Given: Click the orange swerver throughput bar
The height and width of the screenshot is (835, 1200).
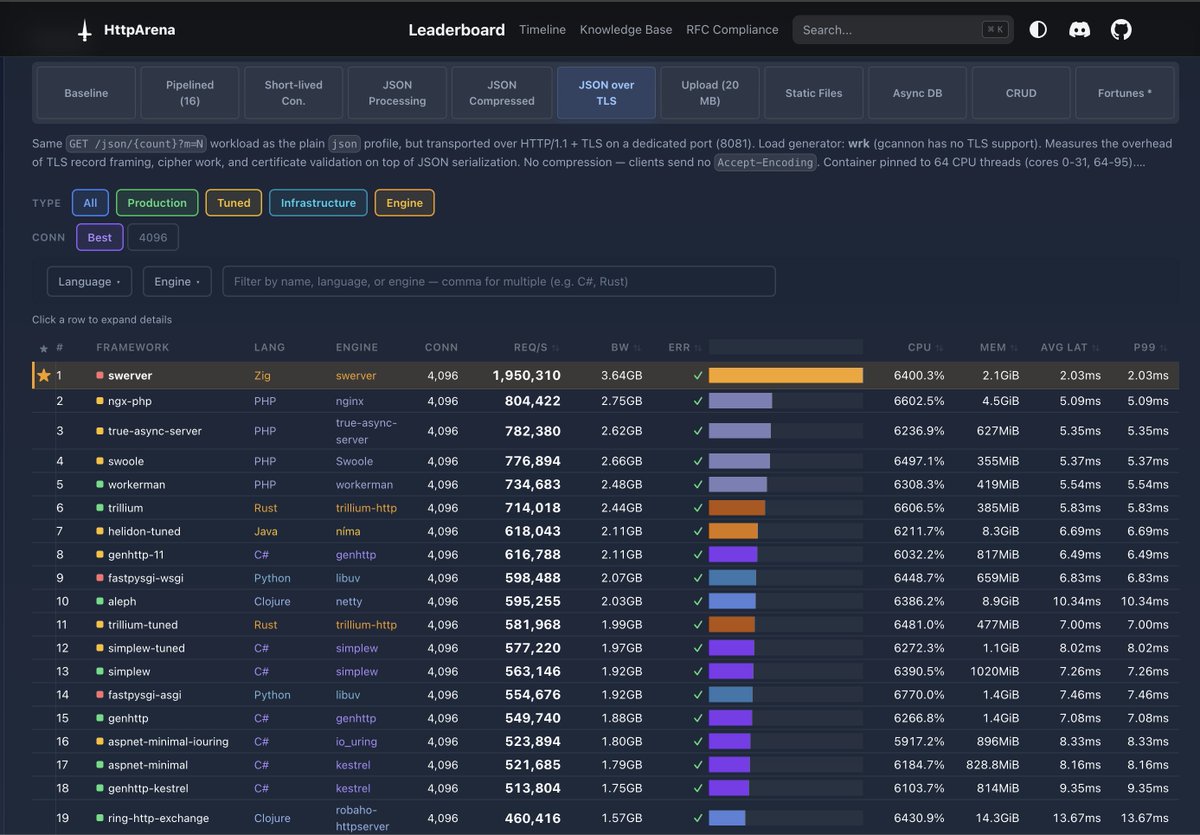Looking at the screenshot, I should point(786,376).
